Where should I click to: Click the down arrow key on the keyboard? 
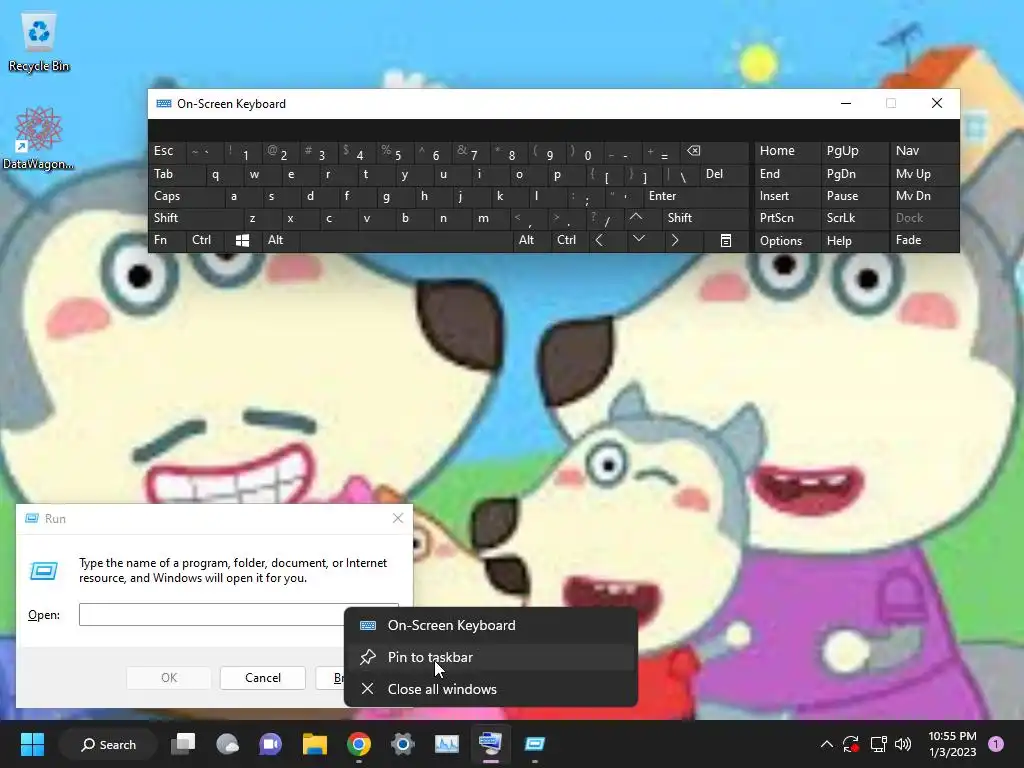[x=639, y=240]
